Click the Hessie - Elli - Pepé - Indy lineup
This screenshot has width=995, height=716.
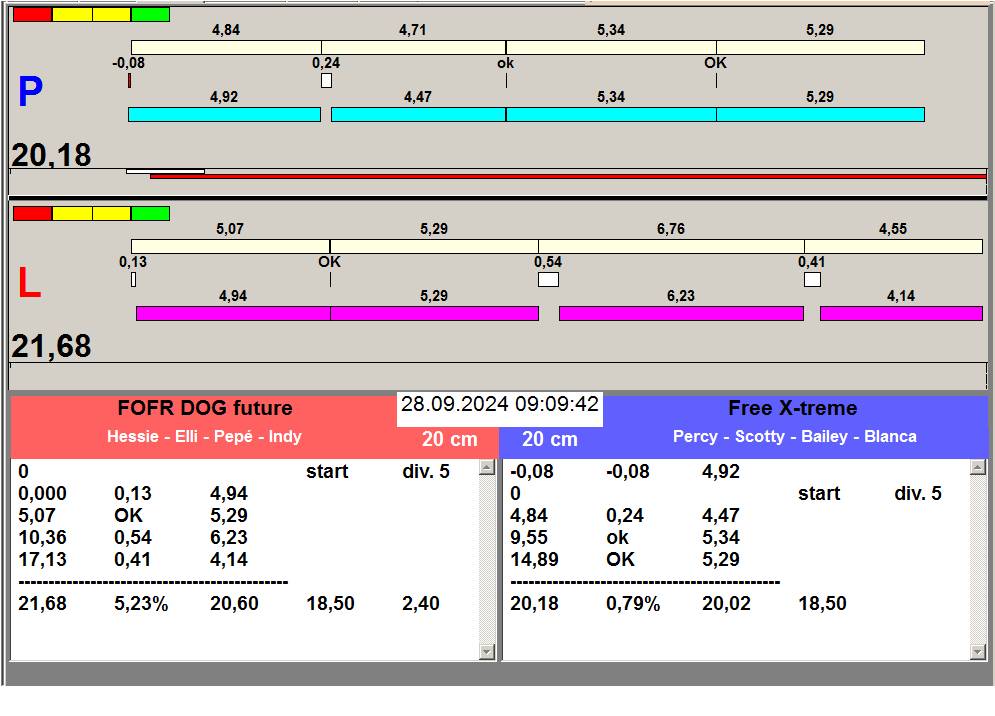click(204, 437)
